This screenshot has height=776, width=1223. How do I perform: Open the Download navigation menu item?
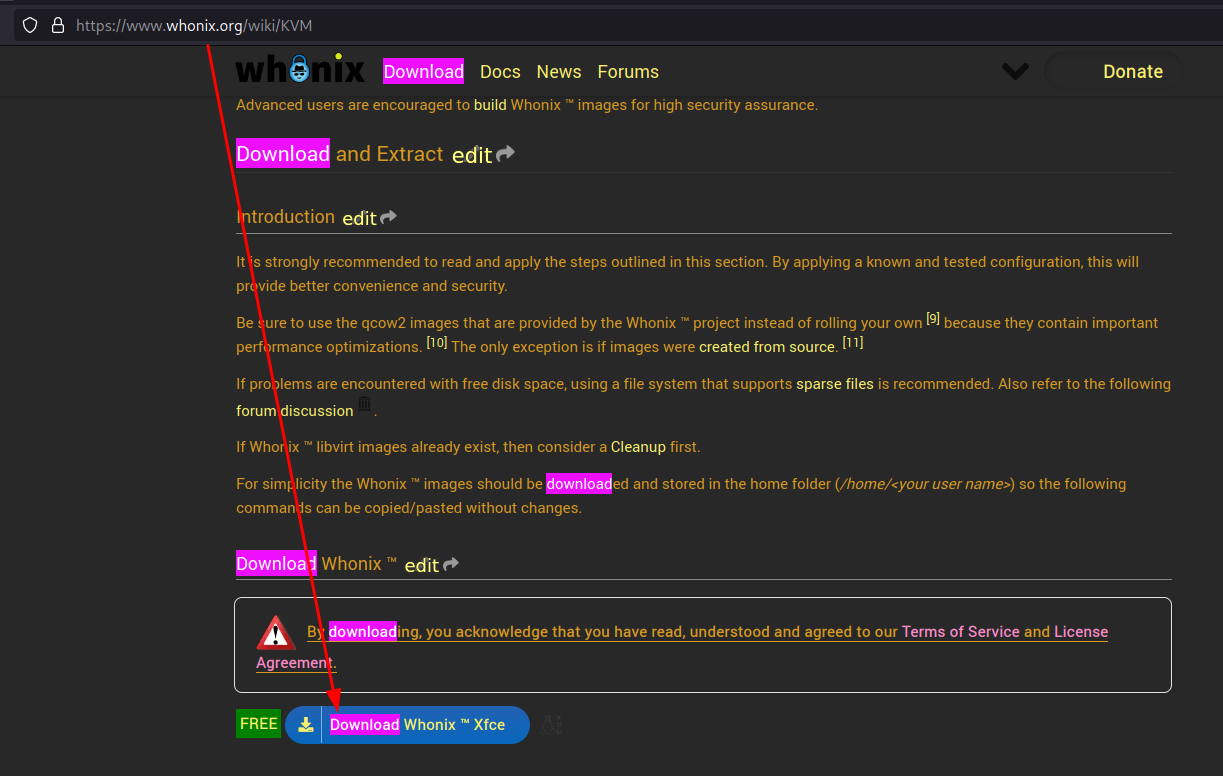pos(424,71)
